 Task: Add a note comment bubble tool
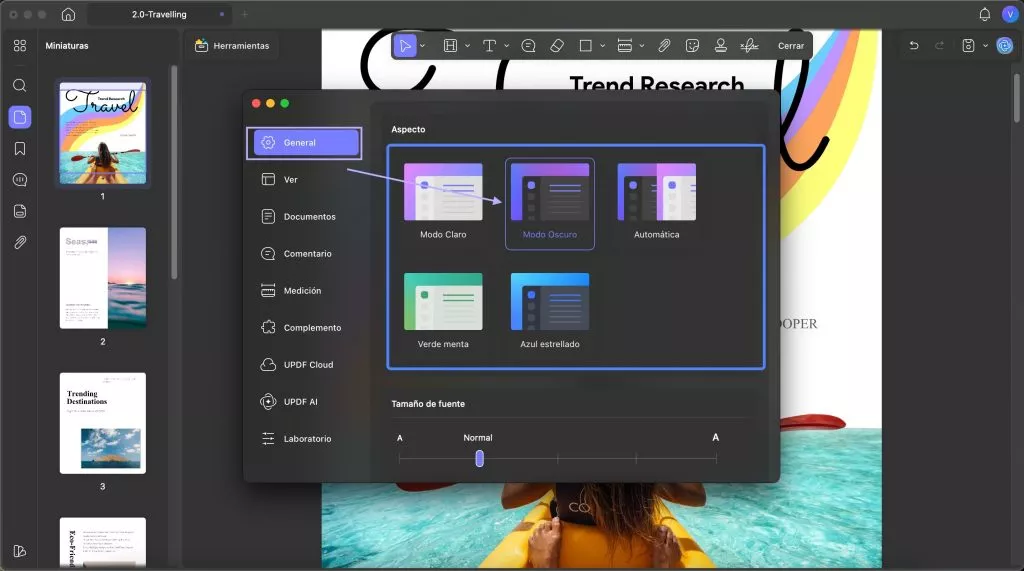coord(528,46)
